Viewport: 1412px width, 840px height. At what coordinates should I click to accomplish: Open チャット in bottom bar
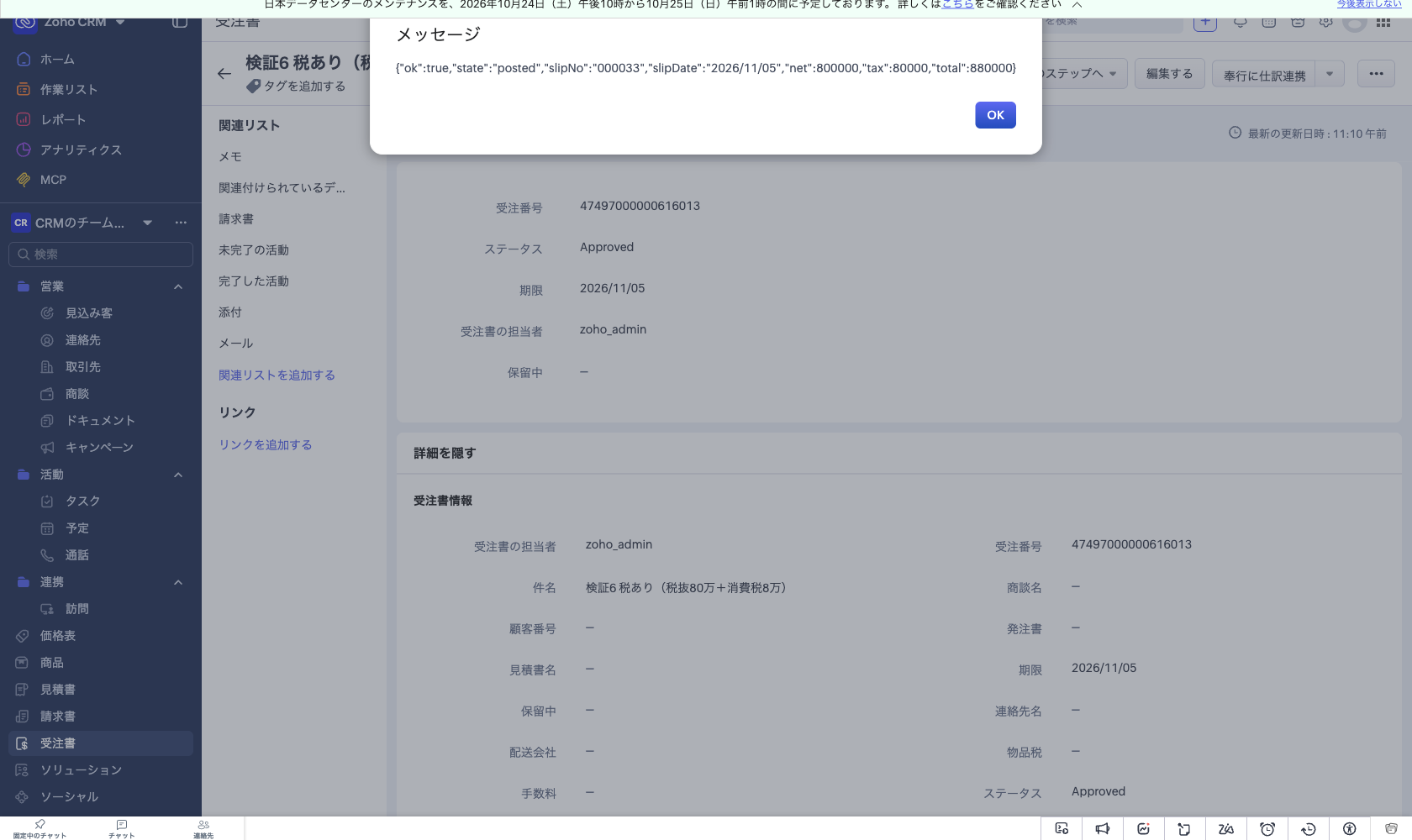pyautogui.click(x=122, y=829)
